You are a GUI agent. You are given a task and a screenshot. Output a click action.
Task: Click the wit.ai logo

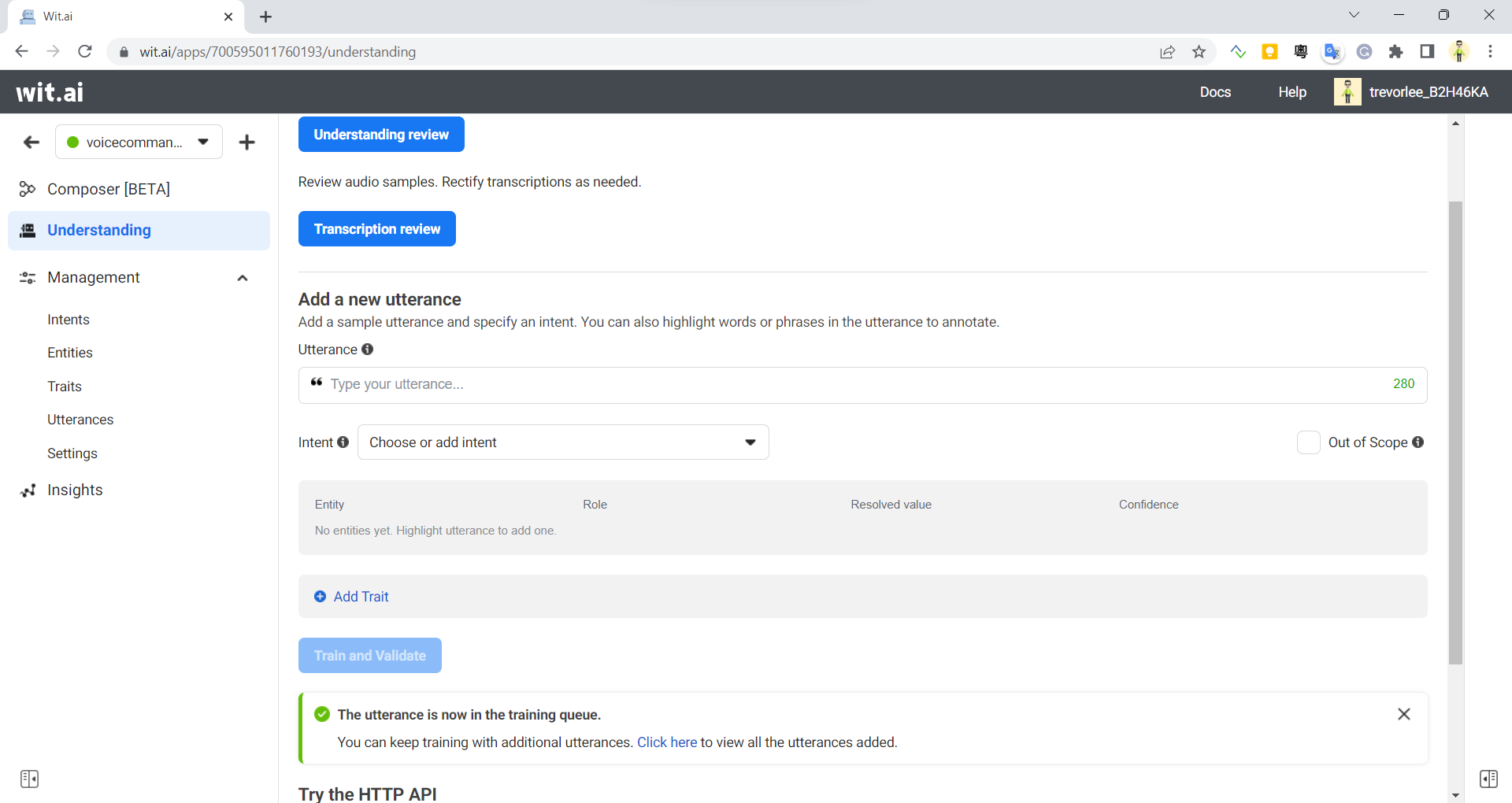tap(50, 92)
